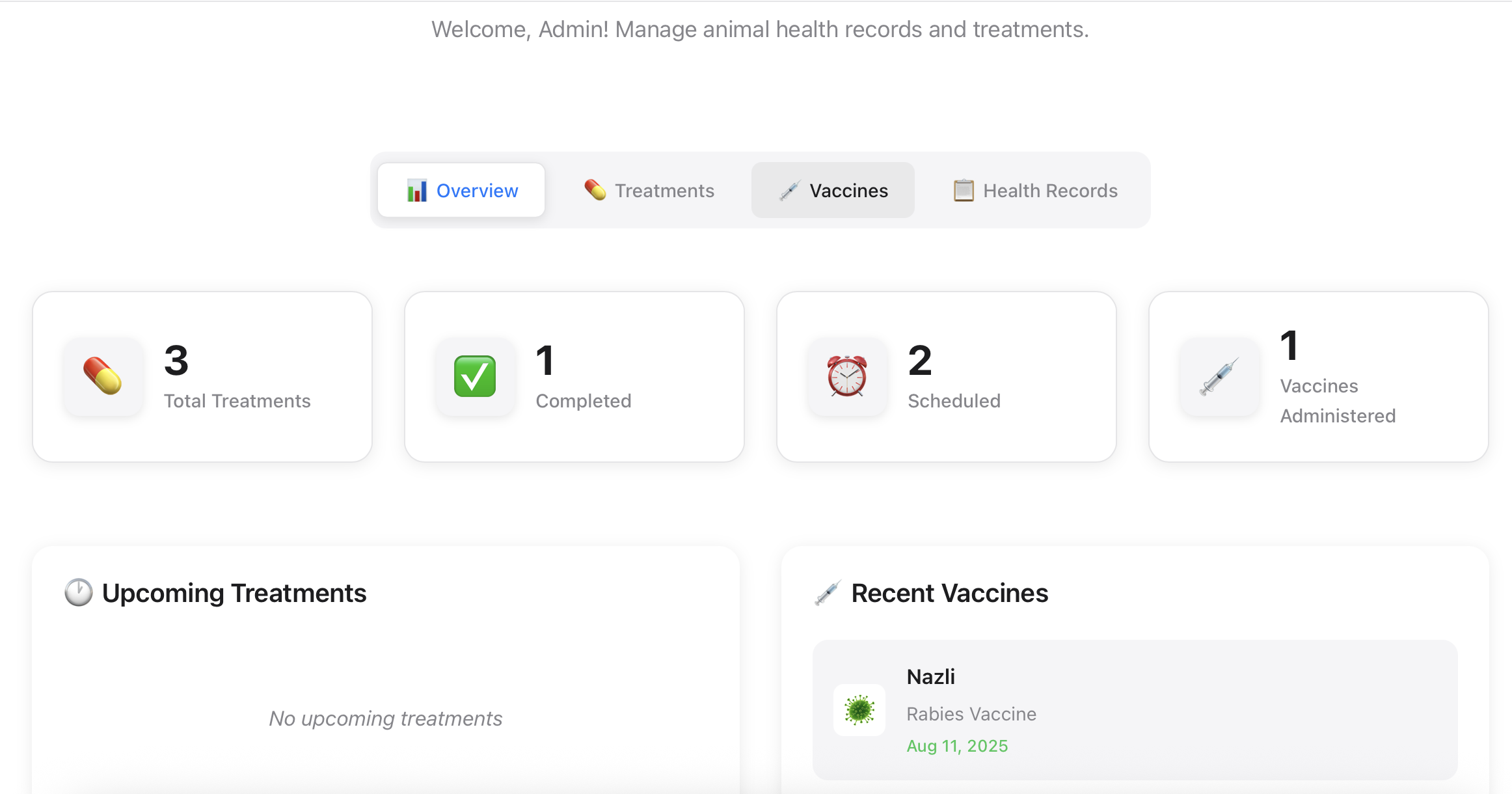The height and width of the screenshot is (794, 1512).
Task: Click the virus icon next to Nazli's record
Action: (859, 710)
